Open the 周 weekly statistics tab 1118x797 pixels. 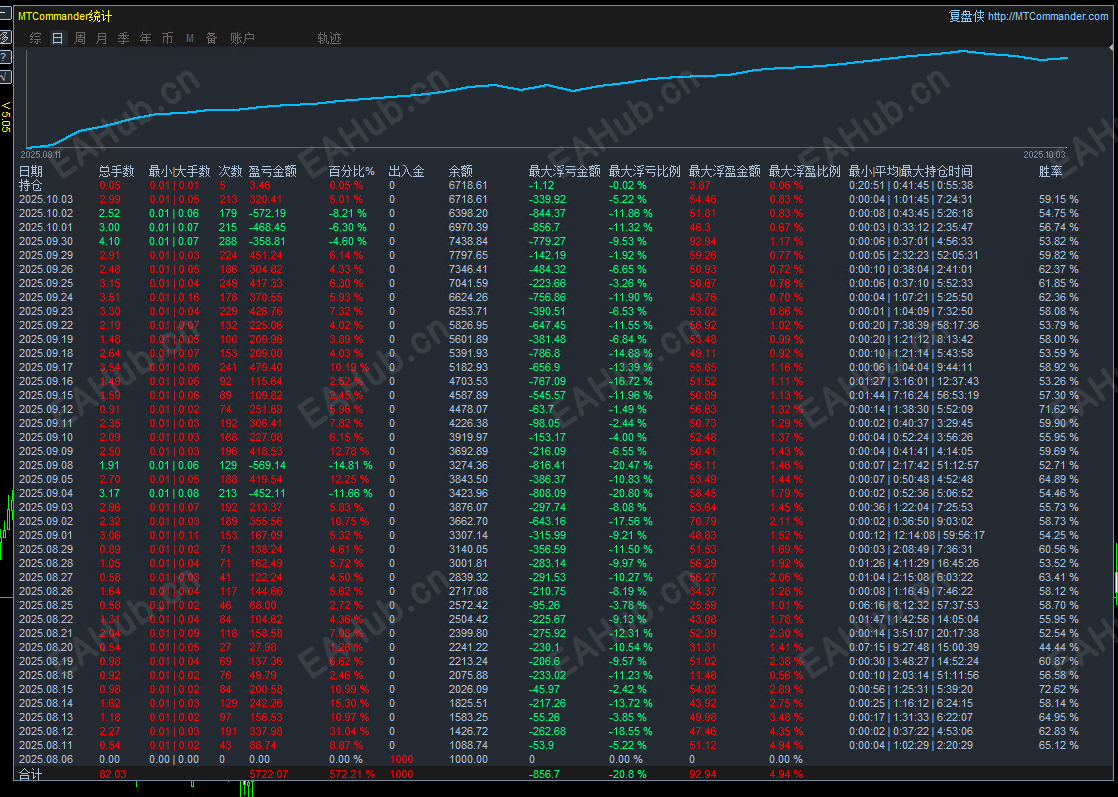(x=79, y=38)
